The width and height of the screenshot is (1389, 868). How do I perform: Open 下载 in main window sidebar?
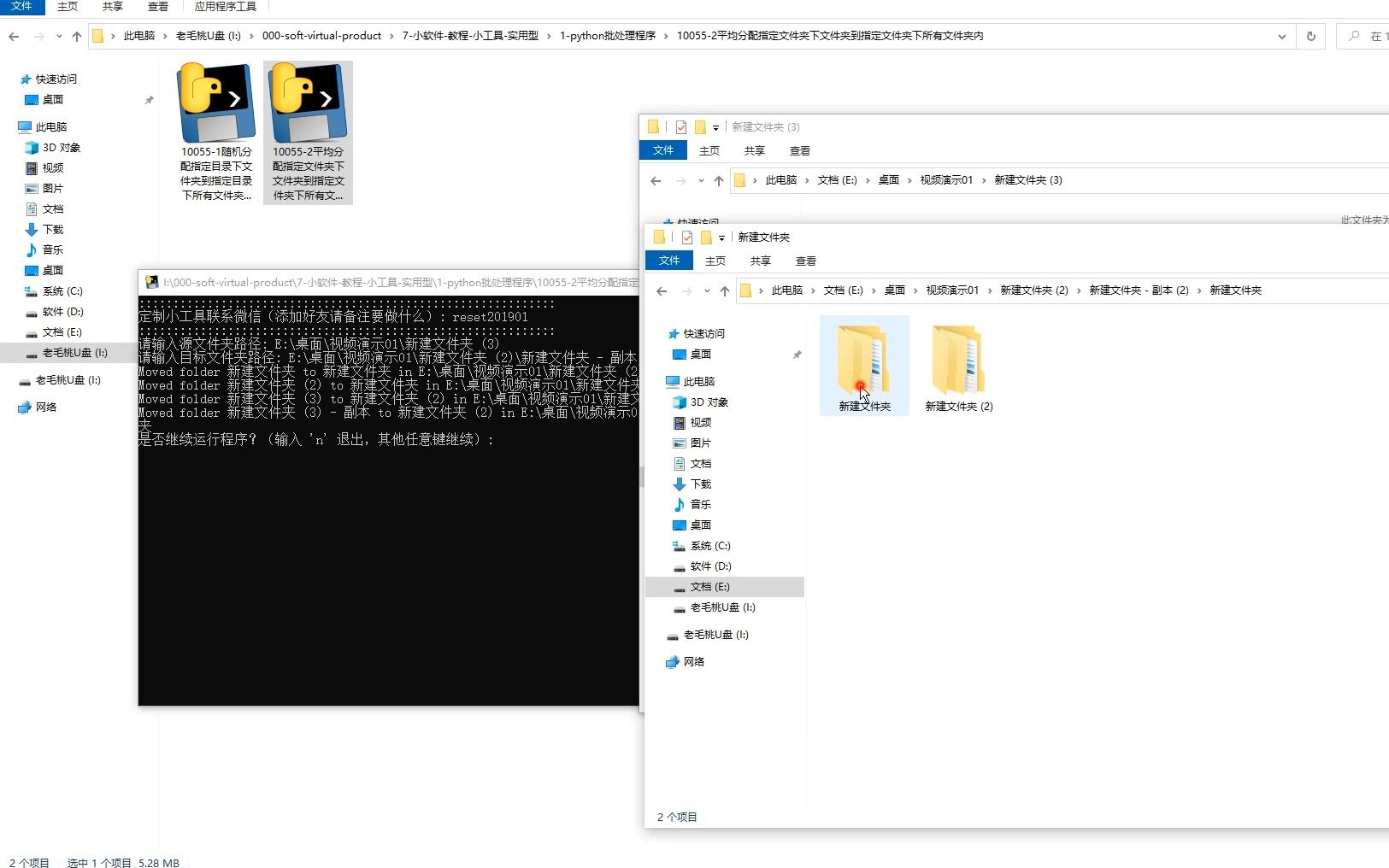[x=52, y=229]
